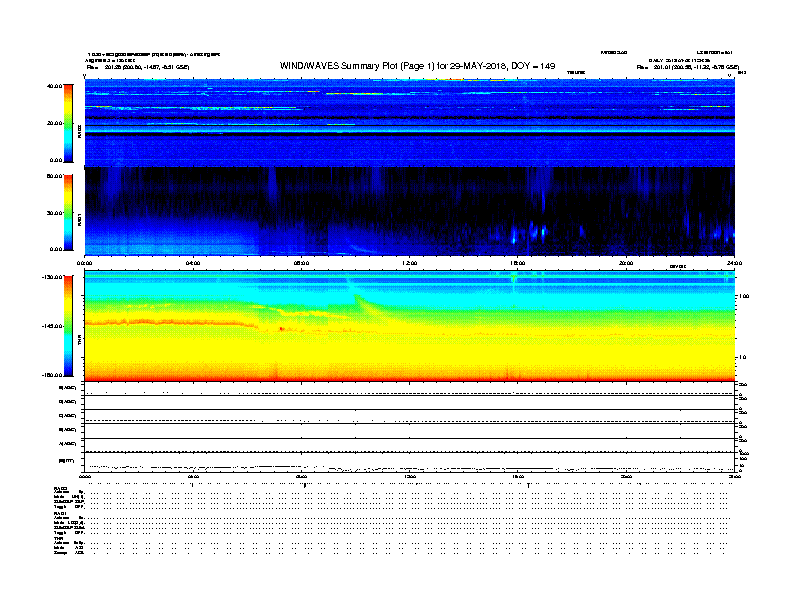Image resolution: width=792 pixels, height=612 pixels.
Task: Click the 10 label on TNR right axis
Action: (x=742, y=358)
